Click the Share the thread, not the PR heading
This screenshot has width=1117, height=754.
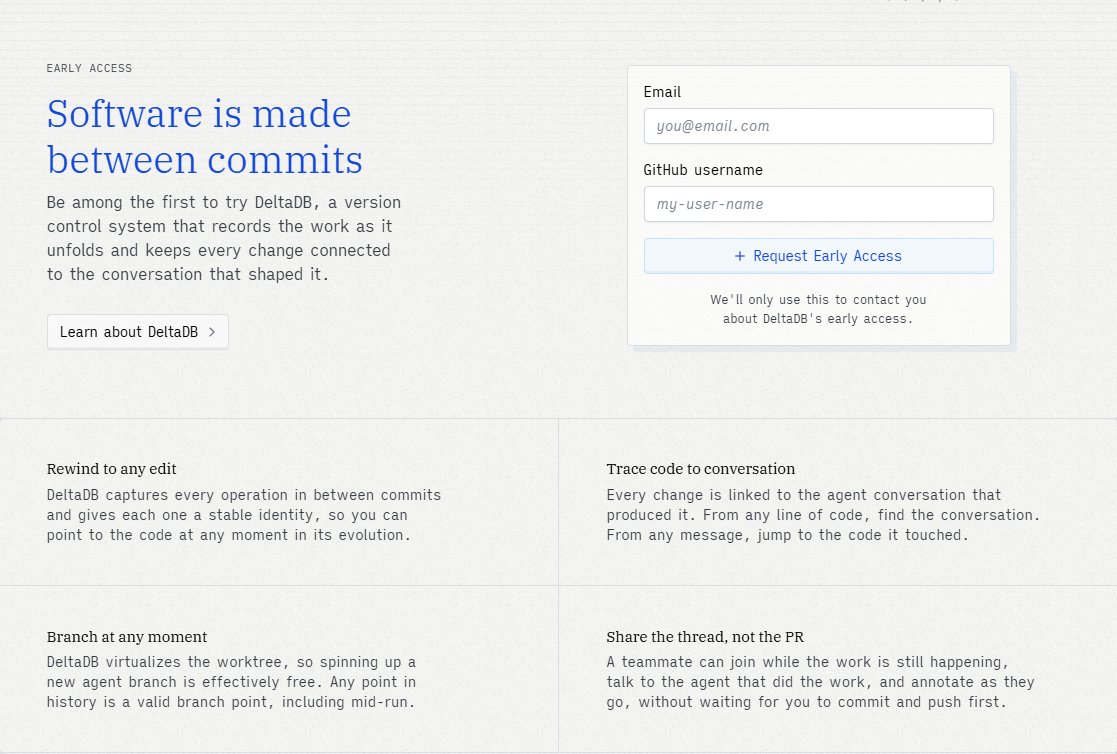click(x=705, y=636)
